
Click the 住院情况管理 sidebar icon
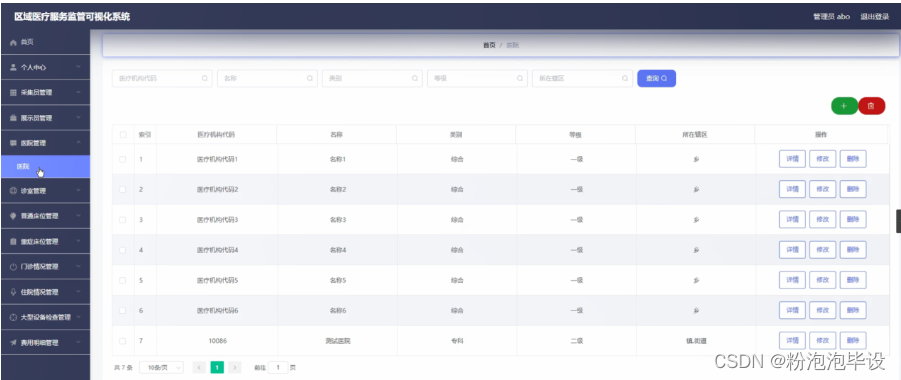(13, 292)
